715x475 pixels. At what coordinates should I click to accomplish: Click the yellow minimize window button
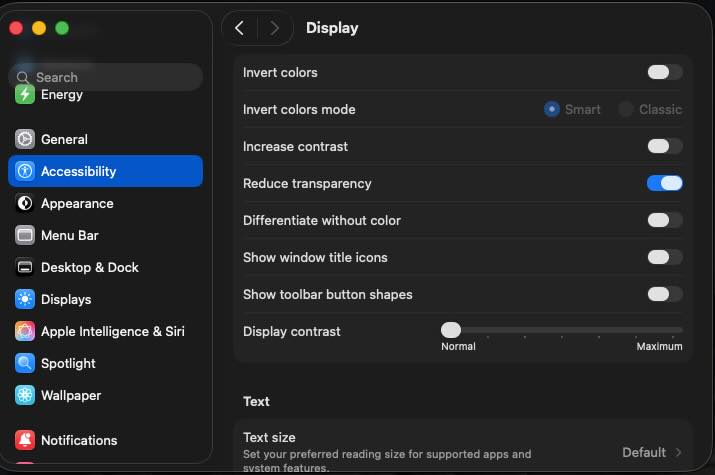point(39,28)
